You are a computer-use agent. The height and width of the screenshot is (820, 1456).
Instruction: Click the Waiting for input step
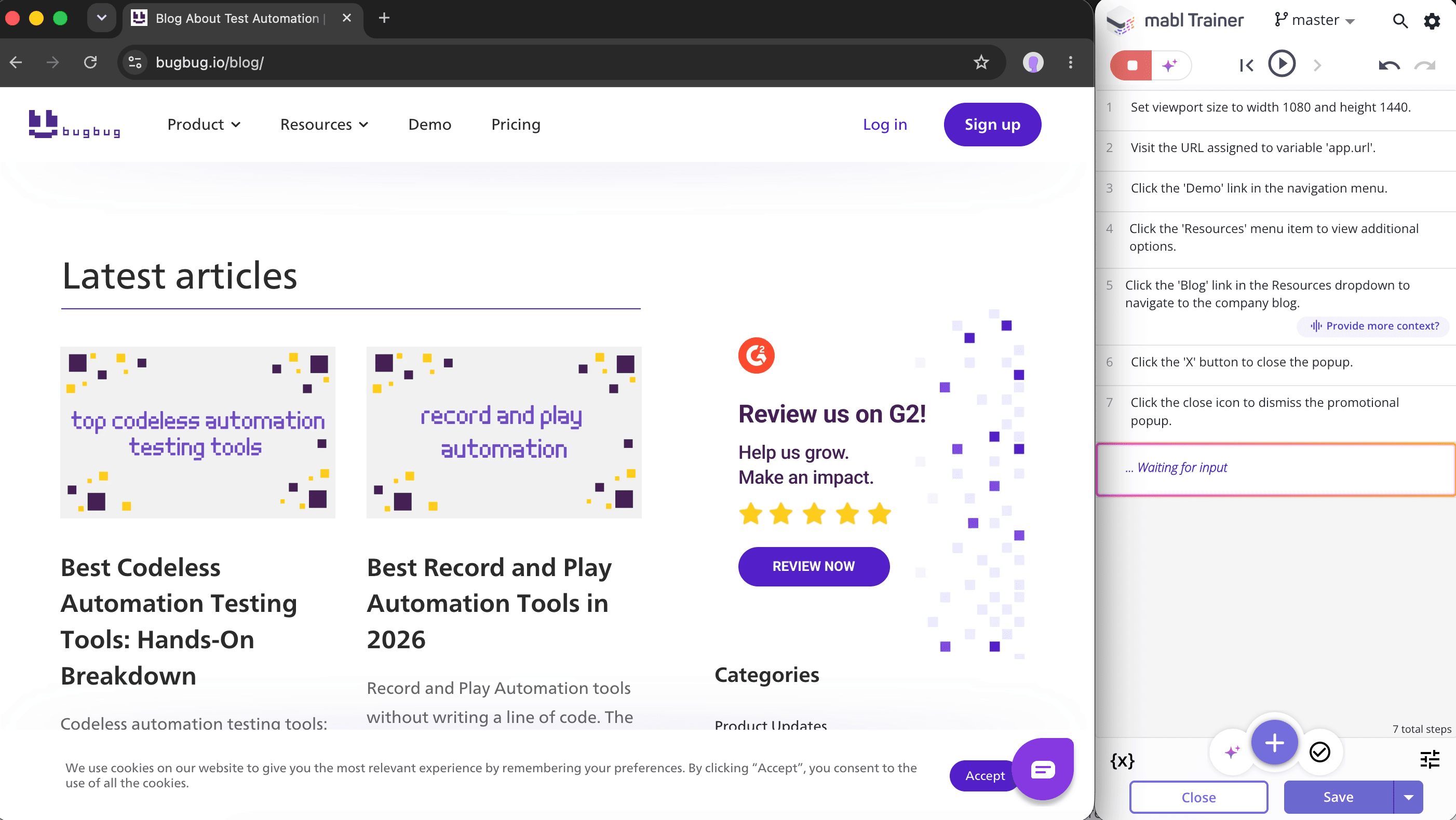(x=1275, y=470)
